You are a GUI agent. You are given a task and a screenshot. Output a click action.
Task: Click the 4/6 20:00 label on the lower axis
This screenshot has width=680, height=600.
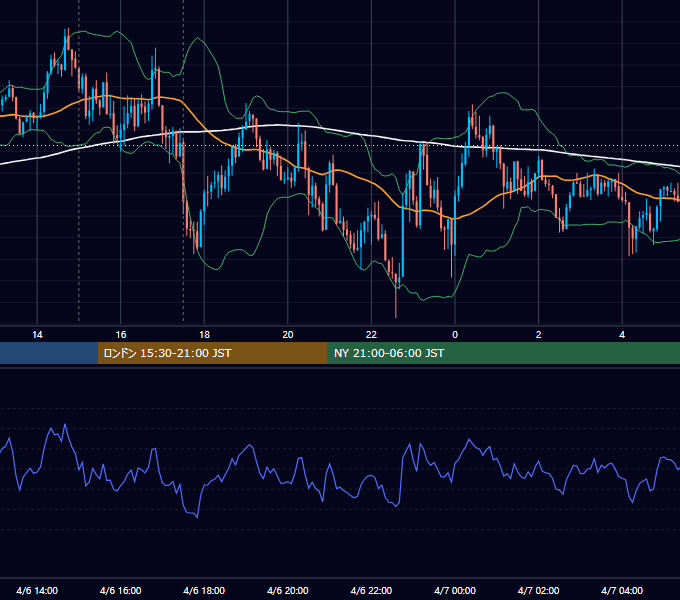coord(288,591)
